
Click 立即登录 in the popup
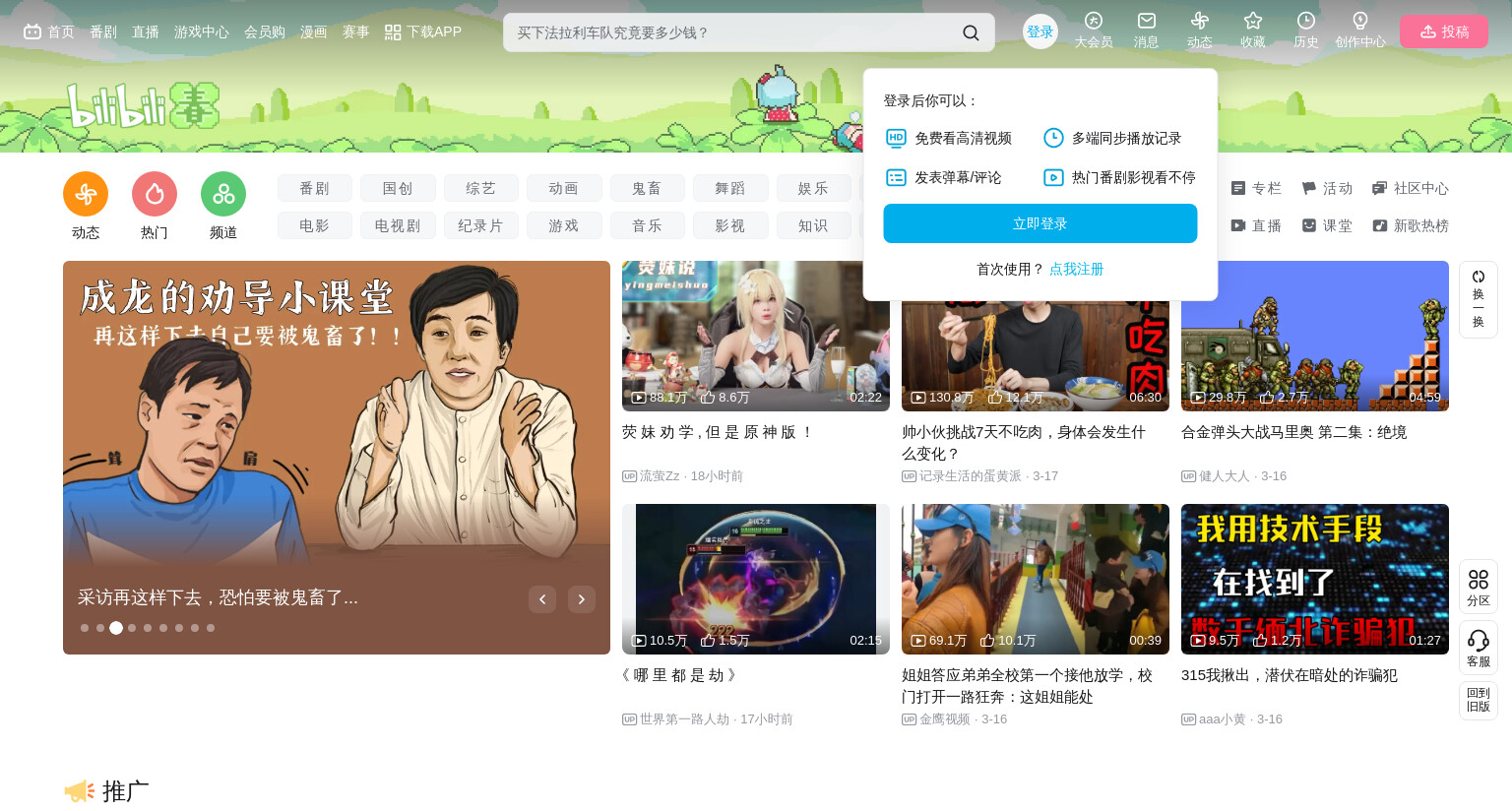pos(1040,223)
